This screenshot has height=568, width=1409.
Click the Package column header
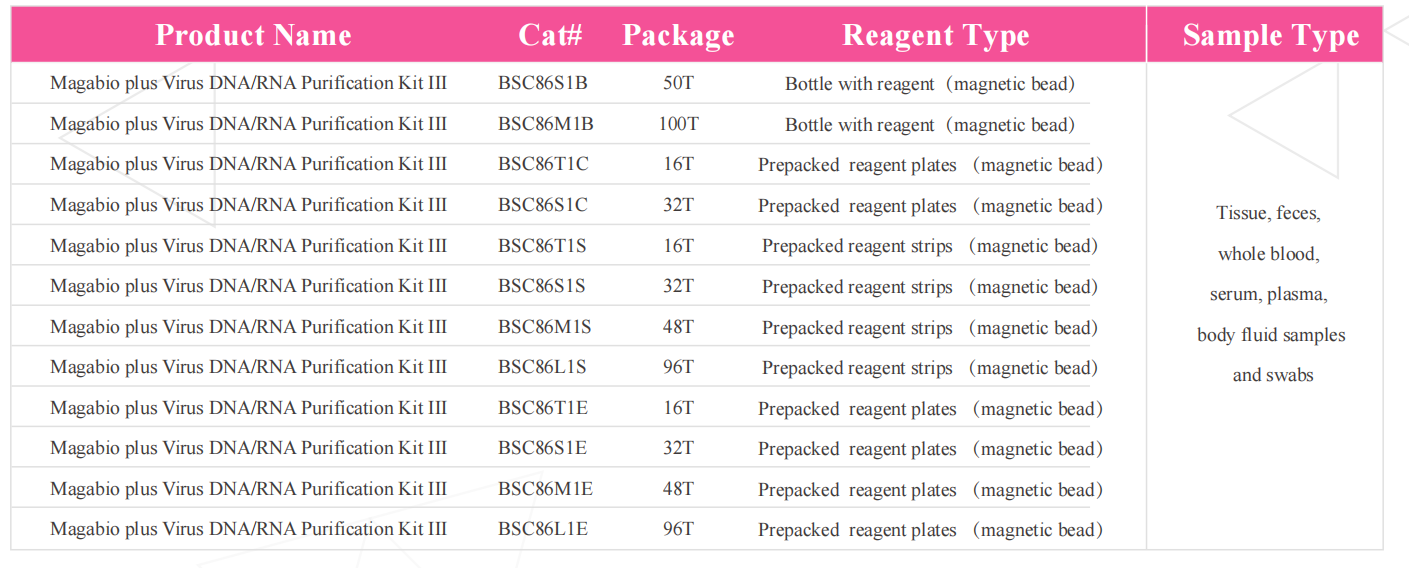coord(678,35)
